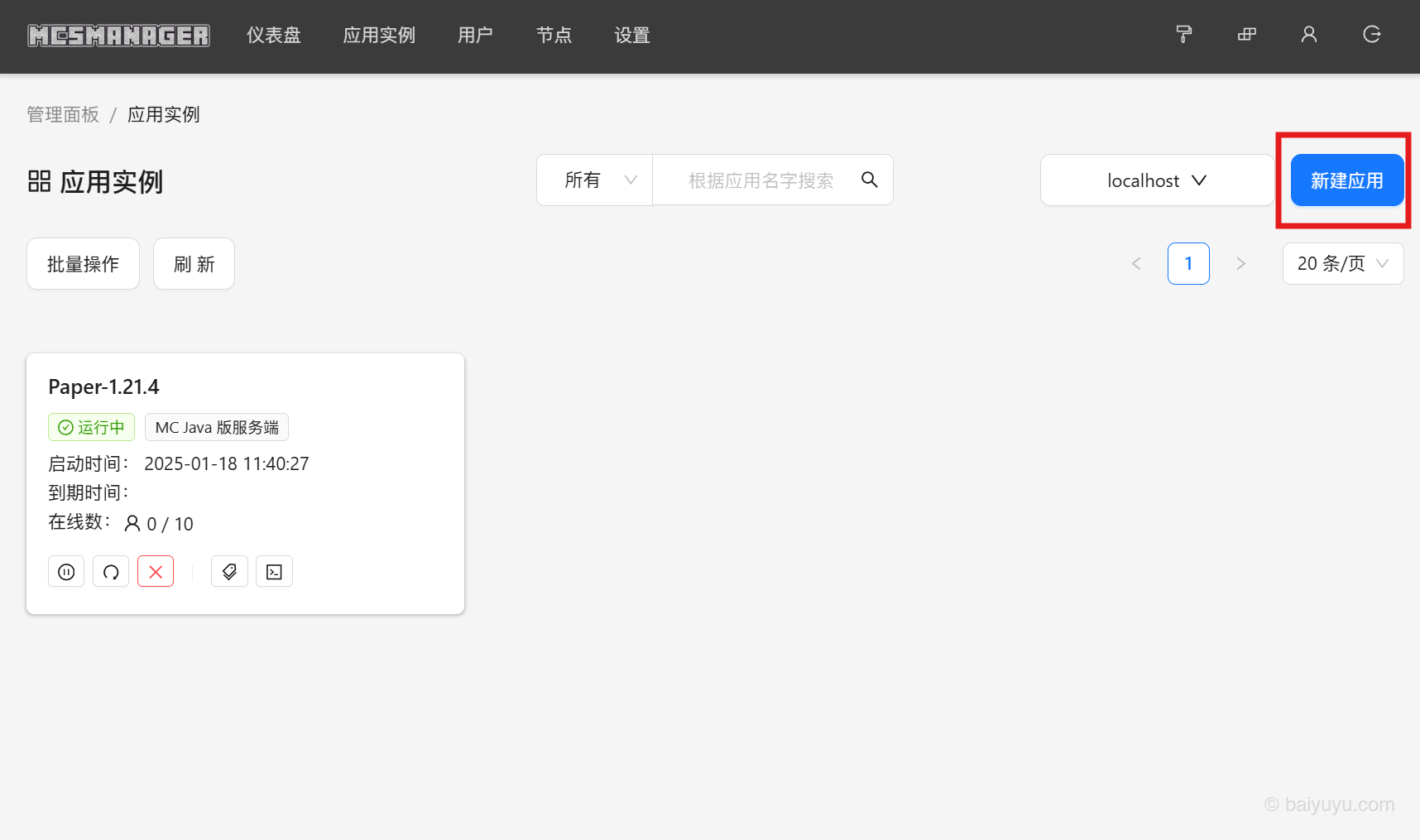The width and height of the screenshot is (1420, 840).
Task: Open the theme customization (paint roller) icon
Action: pos(1183,34)
